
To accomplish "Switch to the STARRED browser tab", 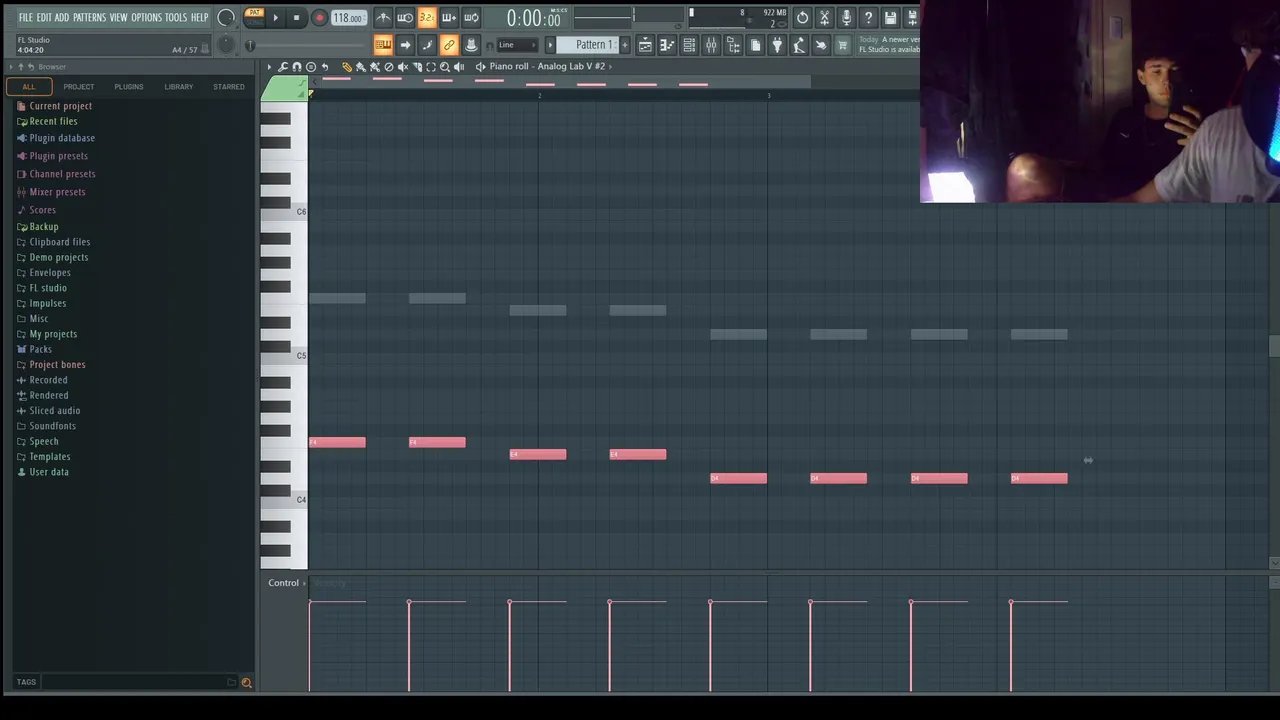I will click(x=228, y=87).
